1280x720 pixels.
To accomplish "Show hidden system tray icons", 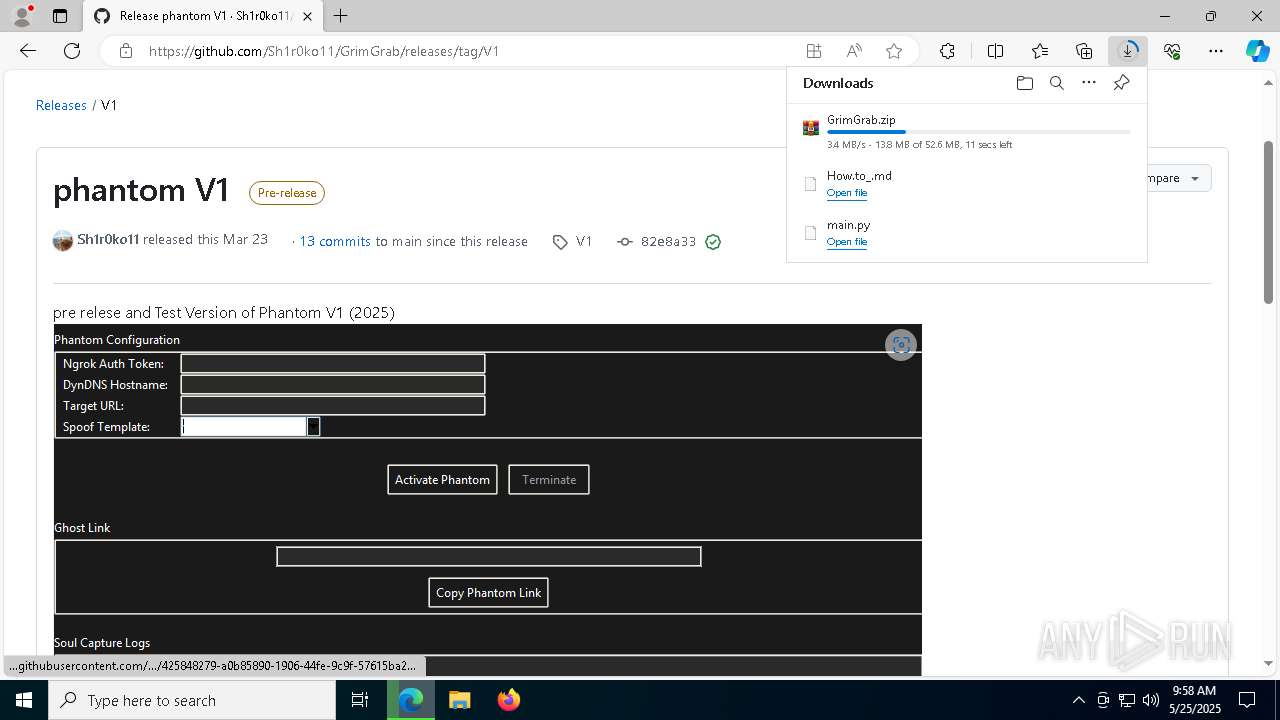I will [1078, 700].
